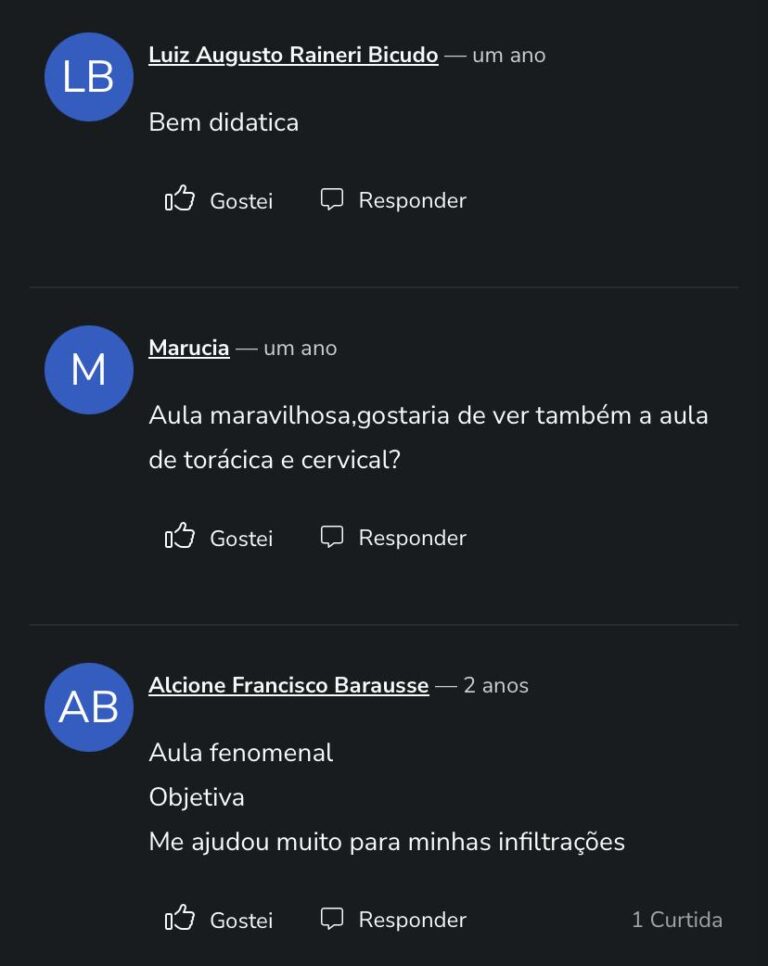Click the thumbs-up icon under Luiz's comment

pyautogui.click(x=180, y=199)
